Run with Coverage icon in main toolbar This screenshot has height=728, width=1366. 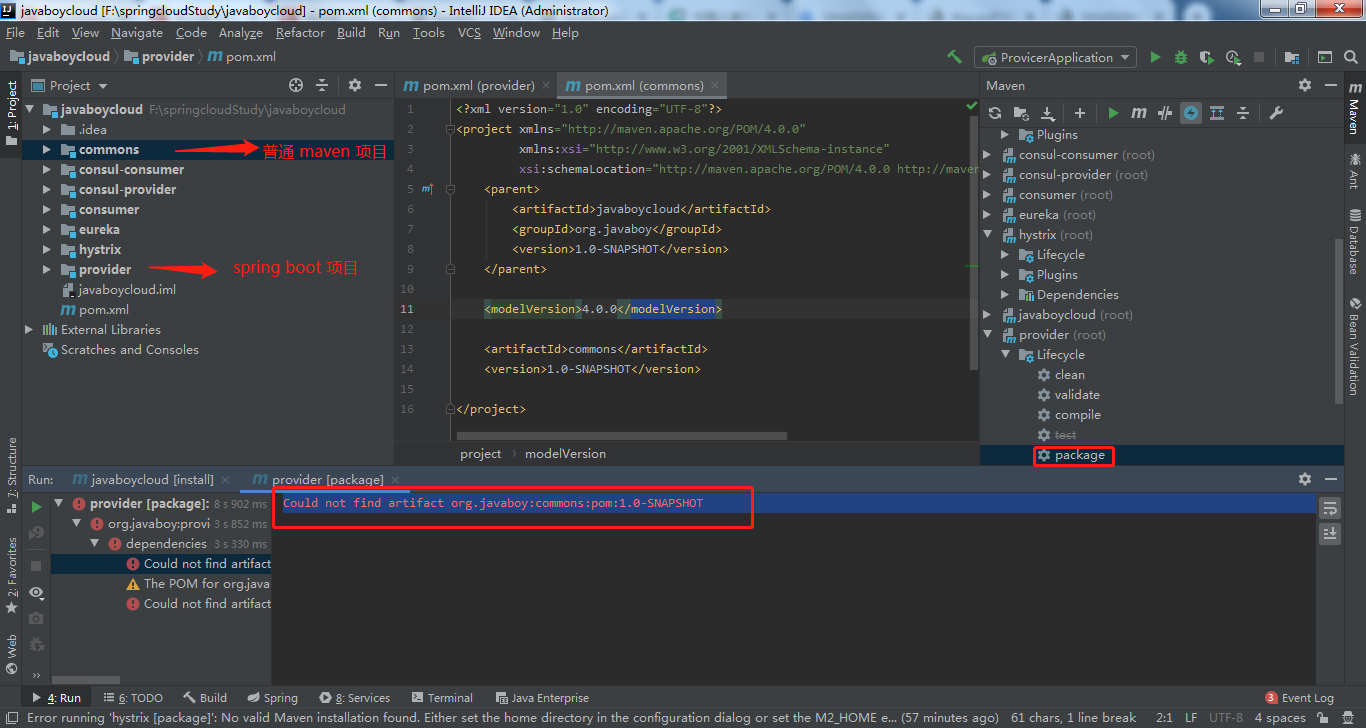click(x=1207, y=57)
